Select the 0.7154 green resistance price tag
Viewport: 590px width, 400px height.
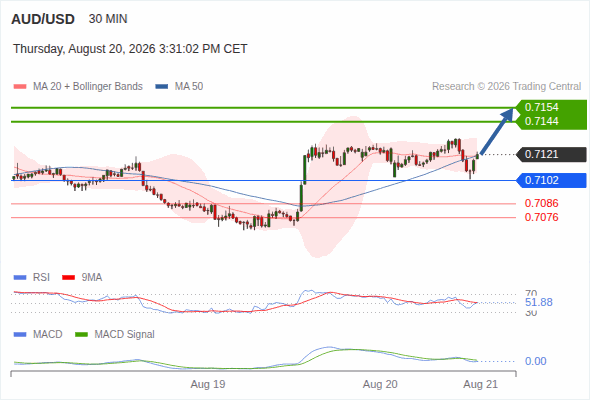(551, 107)
